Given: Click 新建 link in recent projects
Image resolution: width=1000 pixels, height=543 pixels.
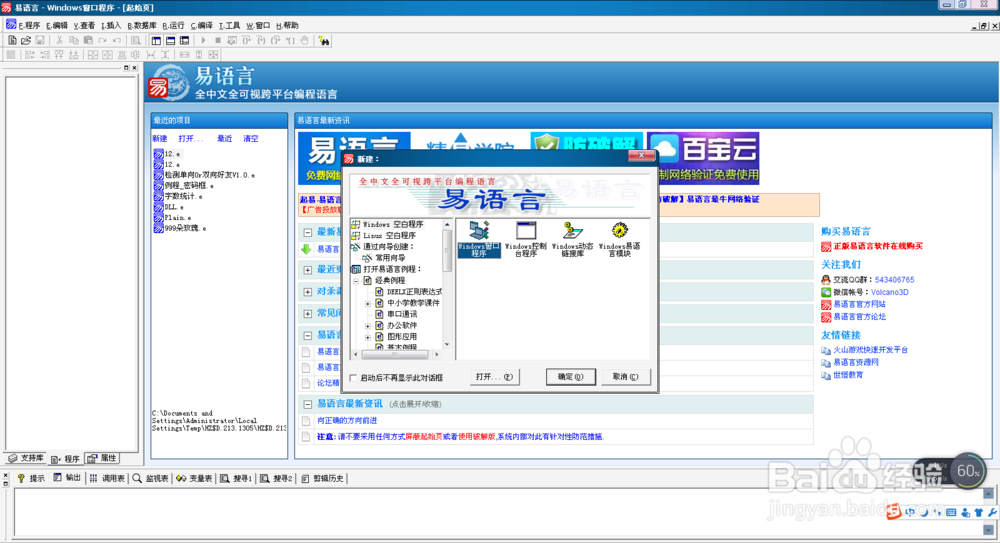Looking at the screenshot, I should pos(159,138).
